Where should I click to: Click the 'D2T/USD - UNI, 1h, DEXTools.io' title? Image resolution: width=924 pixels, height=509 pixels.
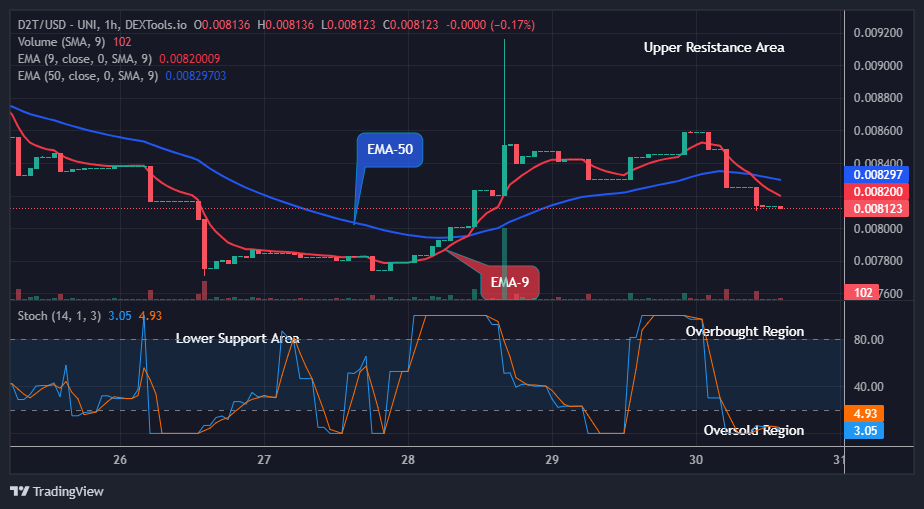click(x=103, y=25)
